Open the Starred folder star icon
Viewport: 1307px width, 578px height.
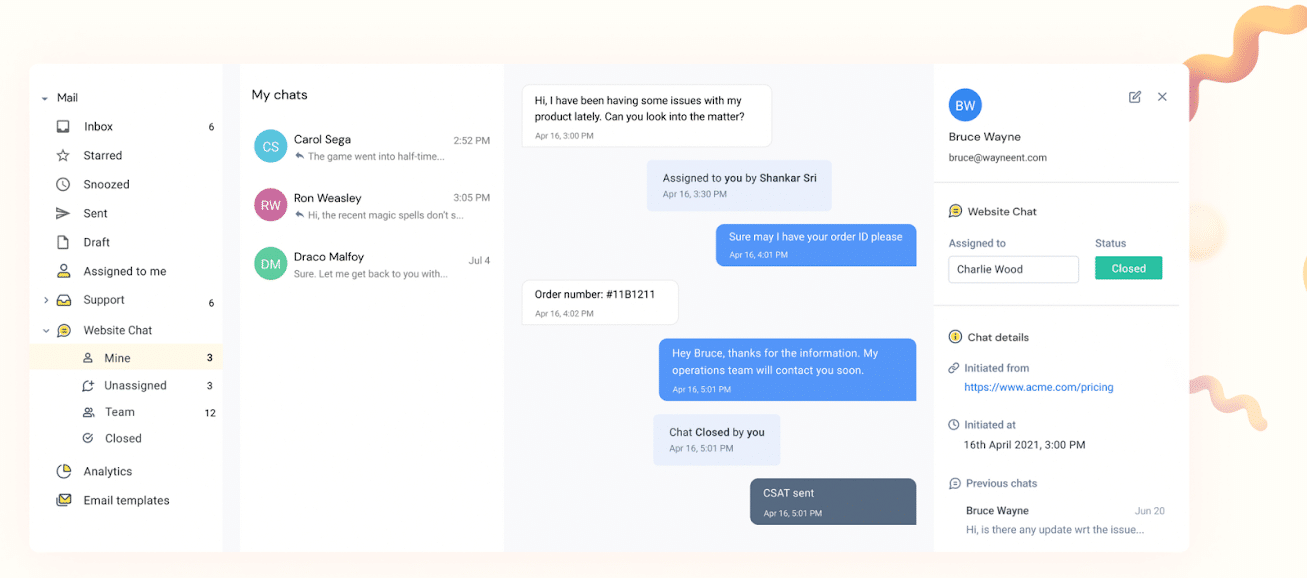[x=63, y=155]
